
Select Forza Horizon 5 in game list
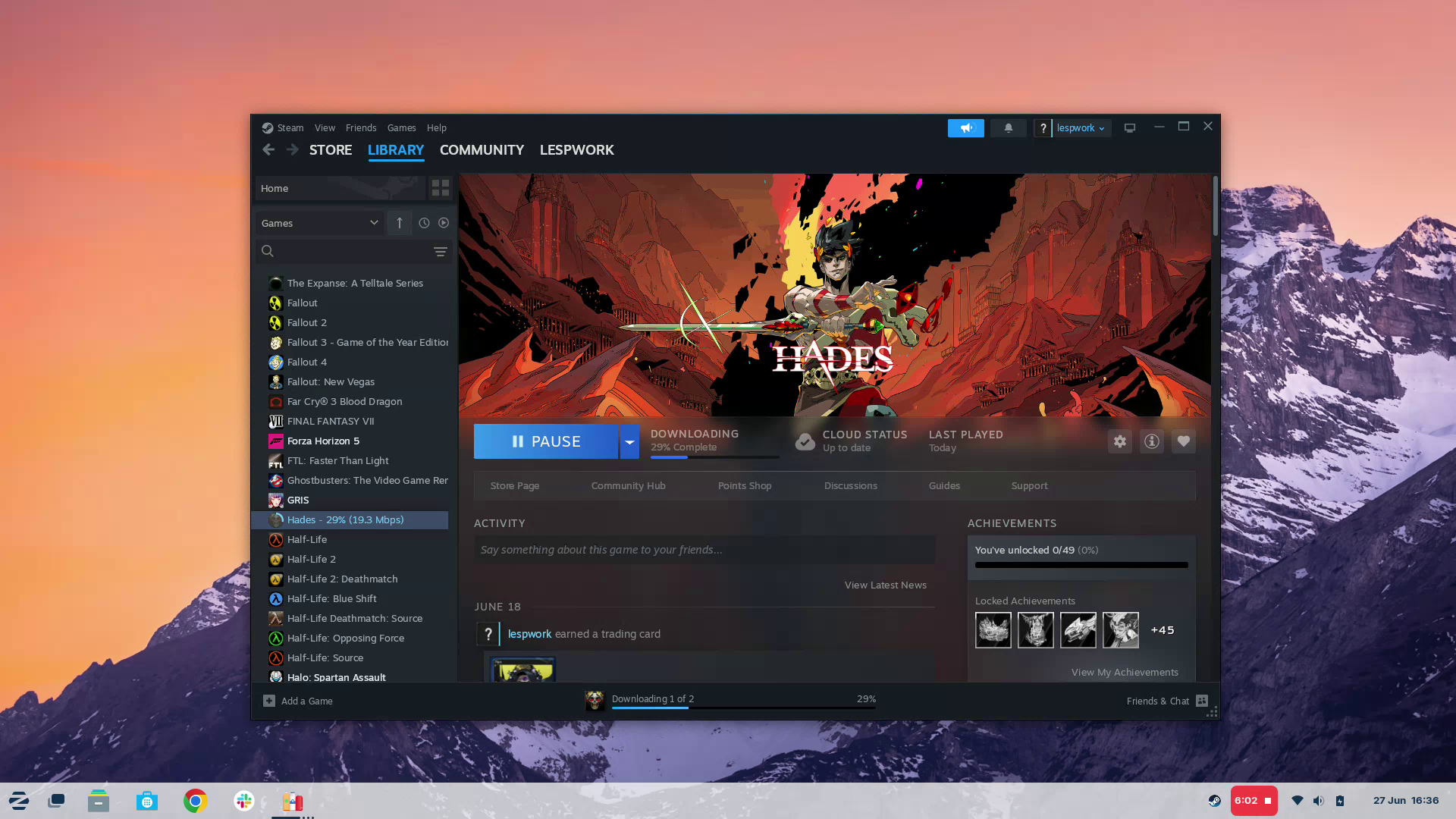tap(350, 441)
